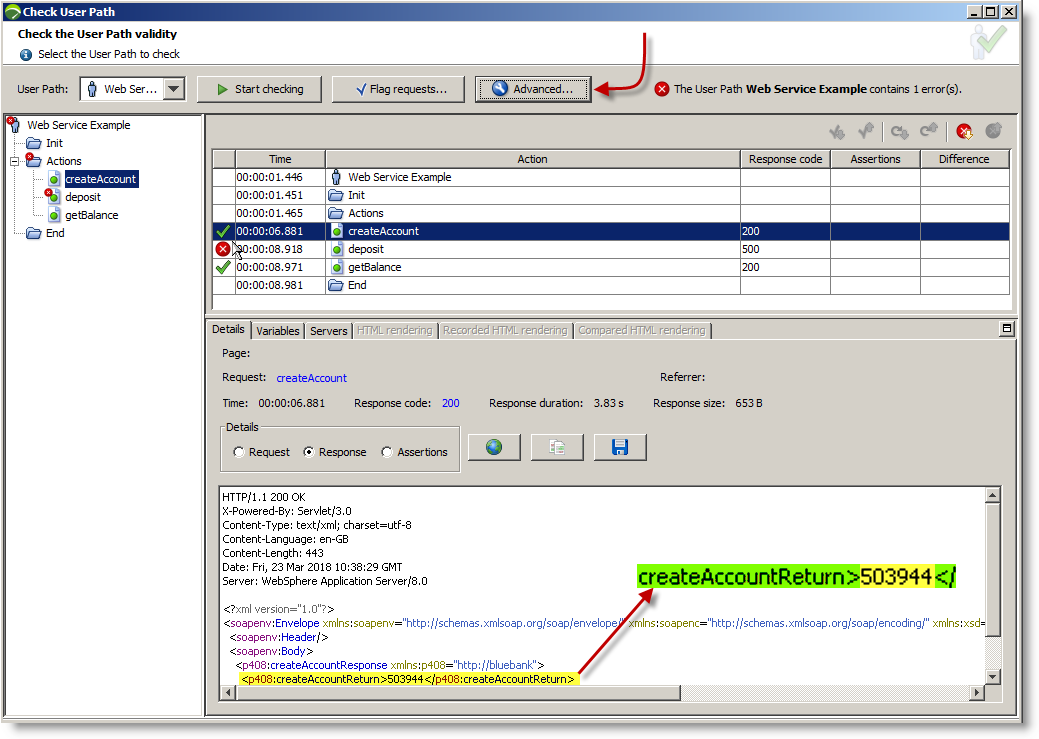Open response in browser via globe icon
Image resolution: width=1039 pixels, height=739 pixels.
point(494,447)
